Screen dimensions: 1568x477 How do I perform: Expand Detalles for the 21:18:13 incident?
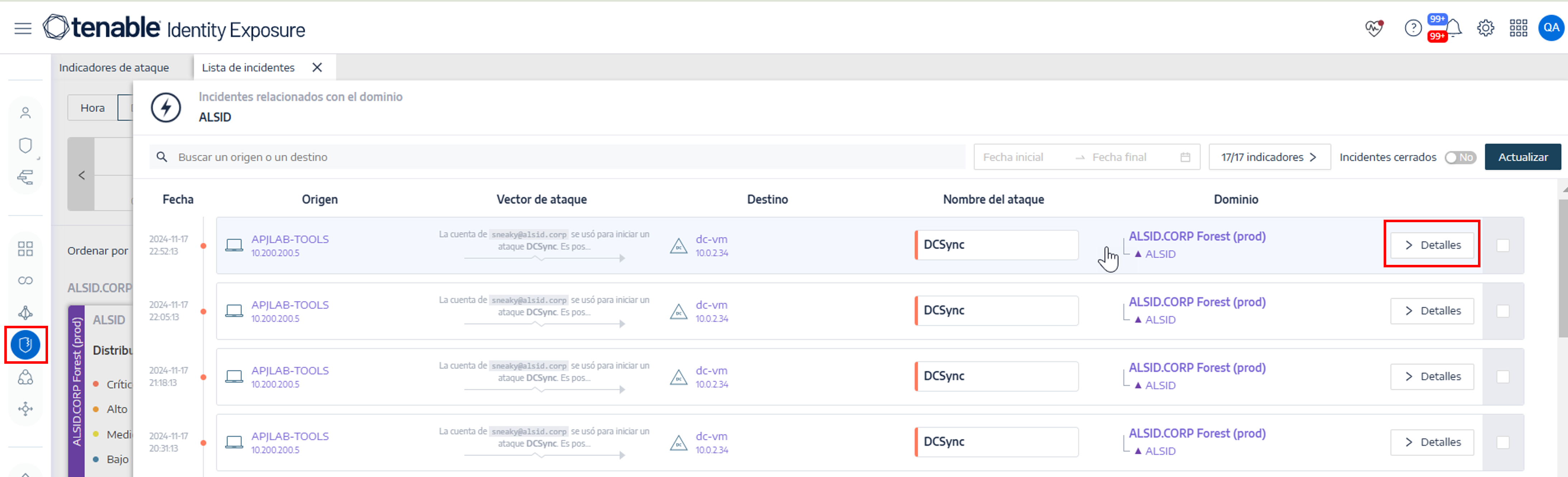click(1432, 377)
